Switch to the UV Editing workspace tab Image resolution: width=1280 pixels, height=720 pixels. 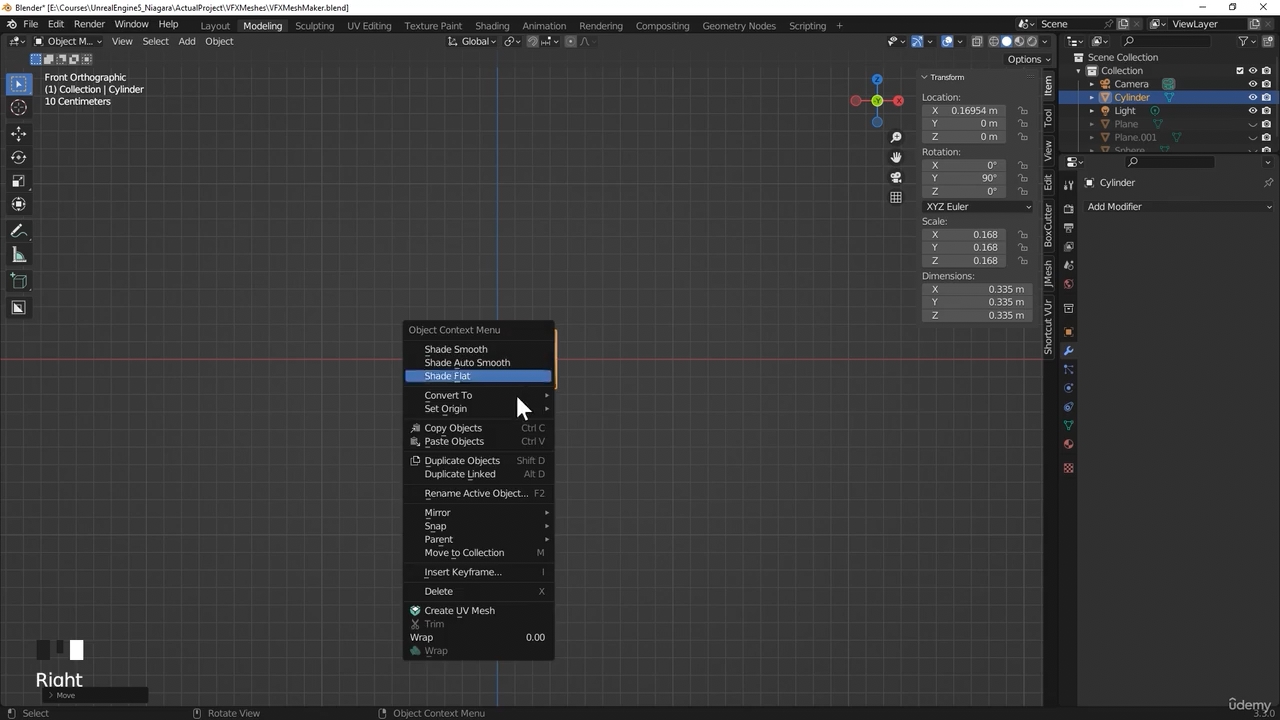(369, 25)
